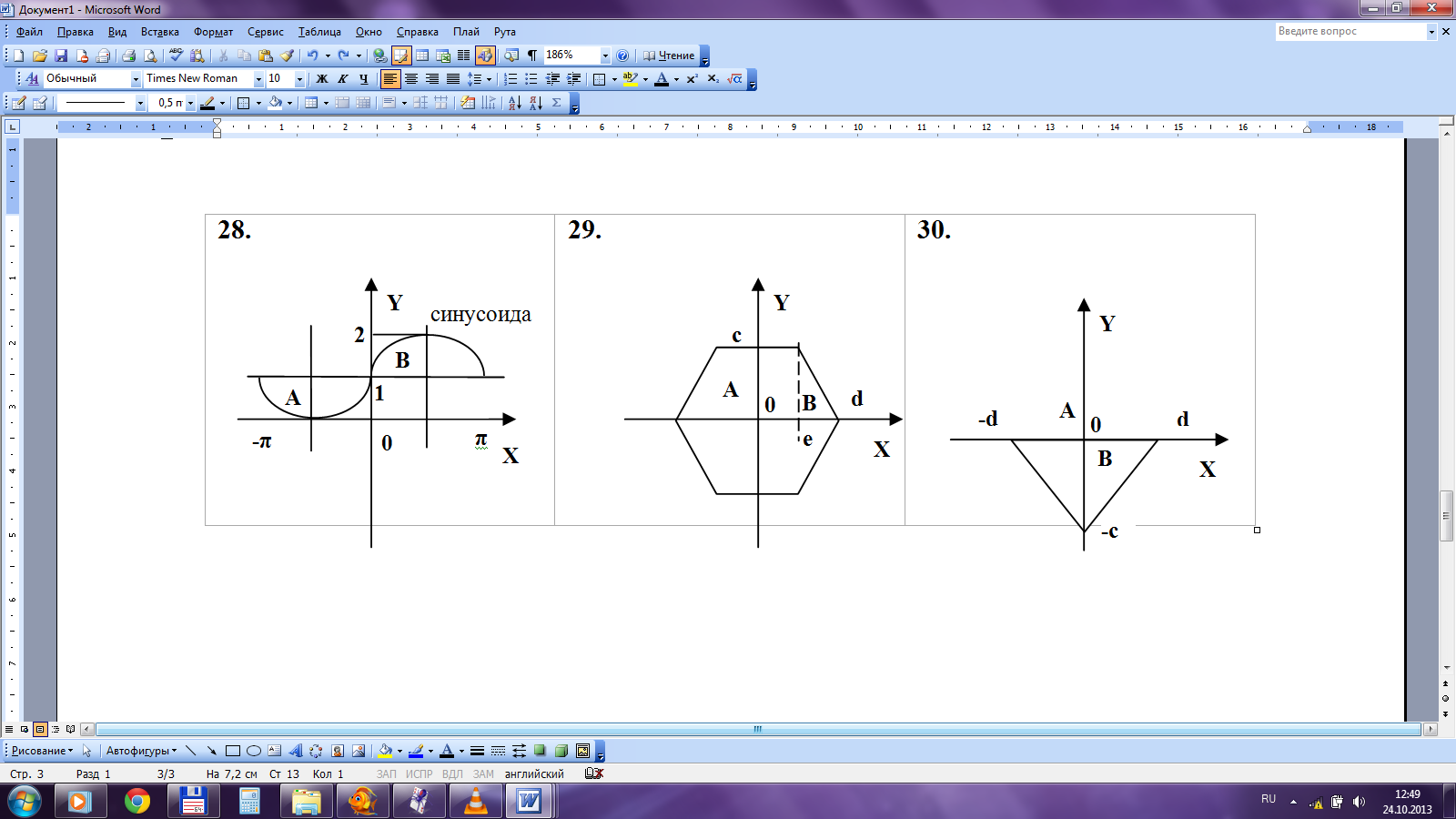Click the Sort Ascending icon
Viewport: 1456px width, 819px height.
(x=514, y=103)
